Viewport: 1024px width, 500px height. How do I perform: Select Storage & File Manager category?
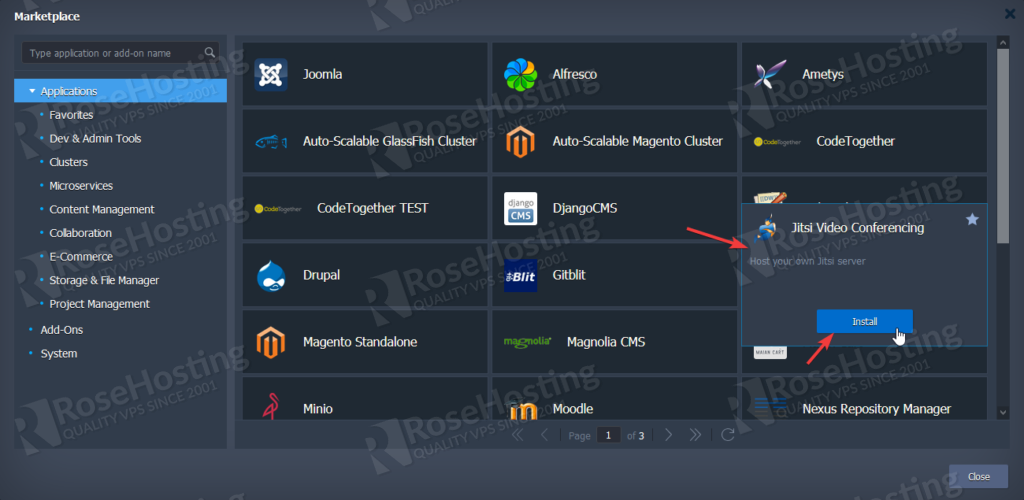click(x=104, y=280)
